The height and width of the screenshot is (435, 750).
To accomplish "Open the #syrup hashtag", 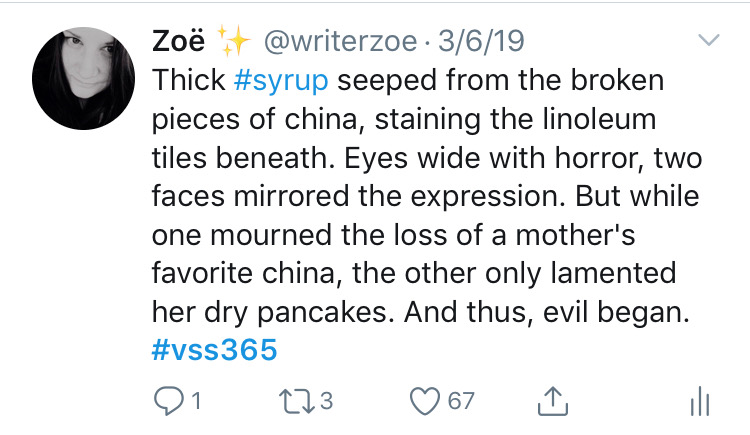I will click(x=281, y=80).
